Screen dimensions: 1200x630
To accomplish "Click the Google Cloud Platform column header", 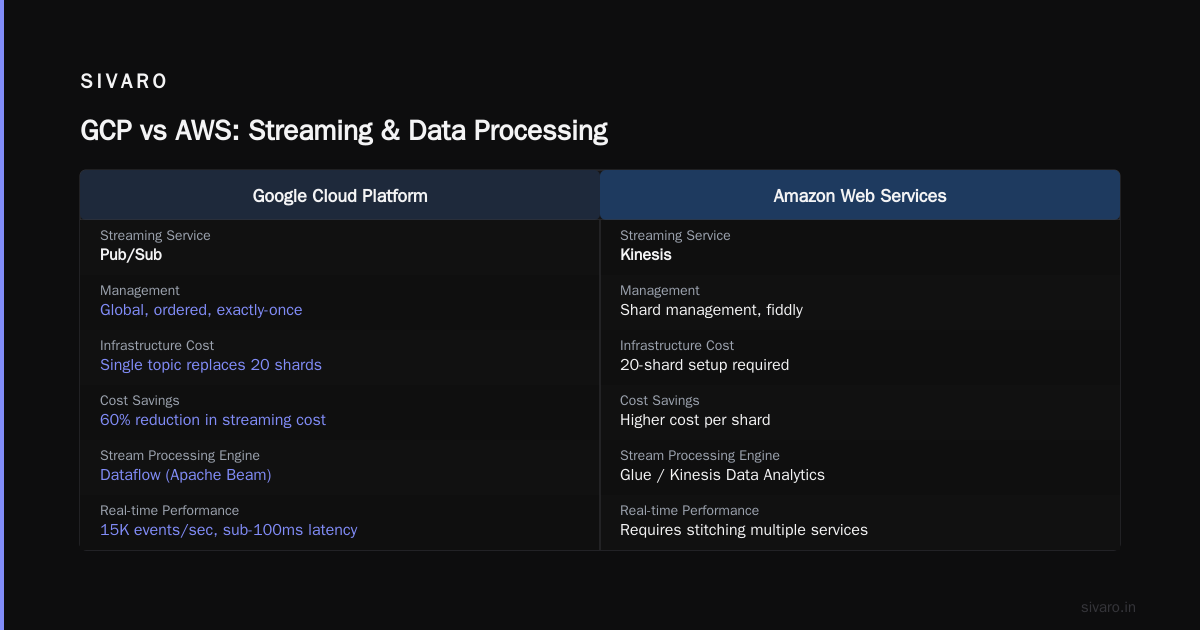I will tap(340, 196).
